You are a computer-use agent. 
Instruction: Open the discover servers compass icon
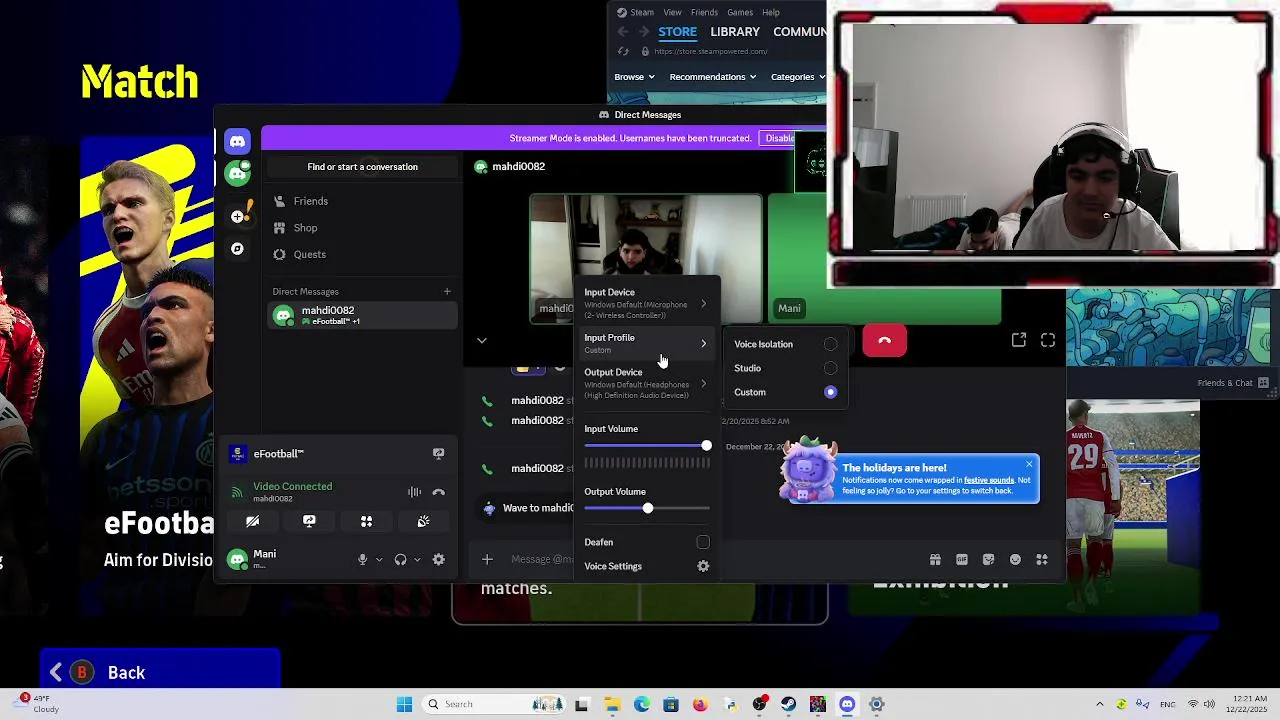237,248
